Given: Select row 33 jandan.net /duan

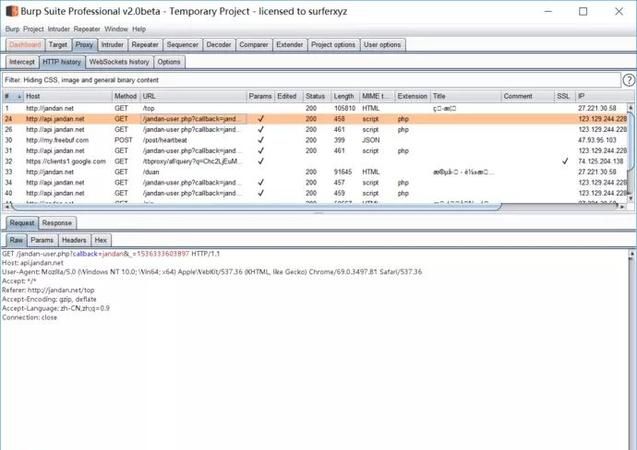Looking at the screenshot, I should [315, 172].
